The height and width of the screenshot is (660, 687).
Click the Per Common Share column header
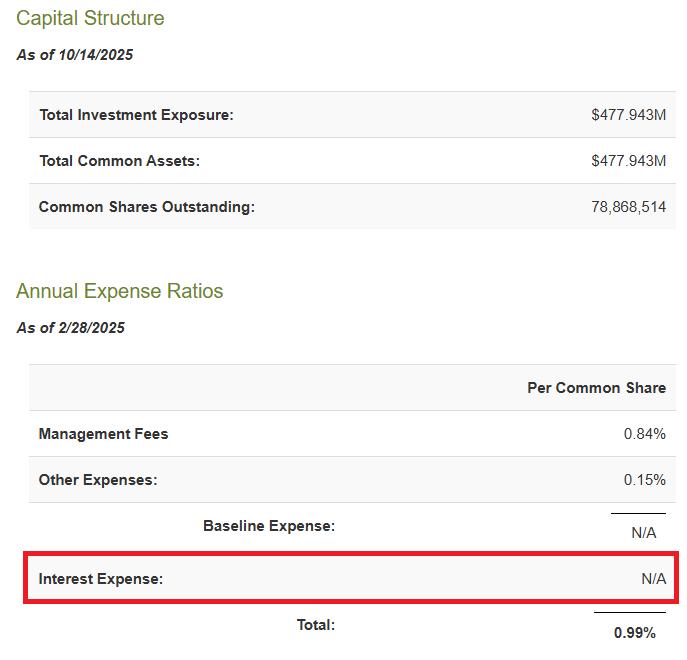596,388
